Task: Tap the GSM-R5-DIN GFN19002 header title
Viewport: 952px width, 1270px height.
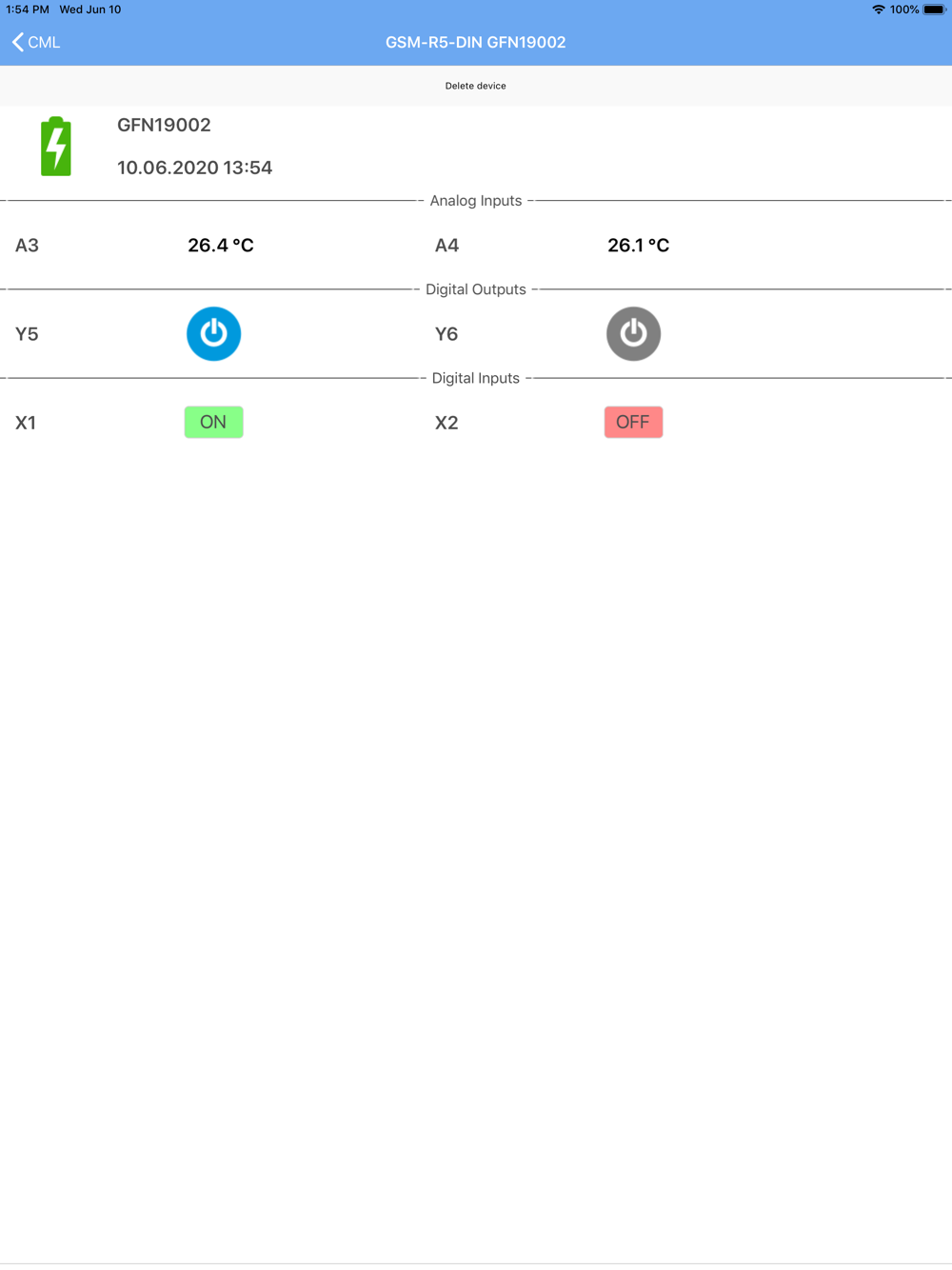Action: [x=475, y=42]
